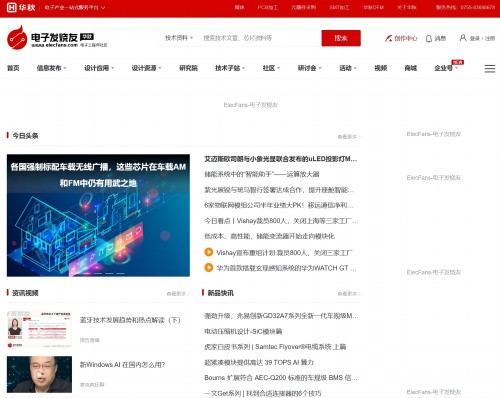This screenshot has width=500, height=398.
Task: Click the search text input field
Action: coord(260,38)
